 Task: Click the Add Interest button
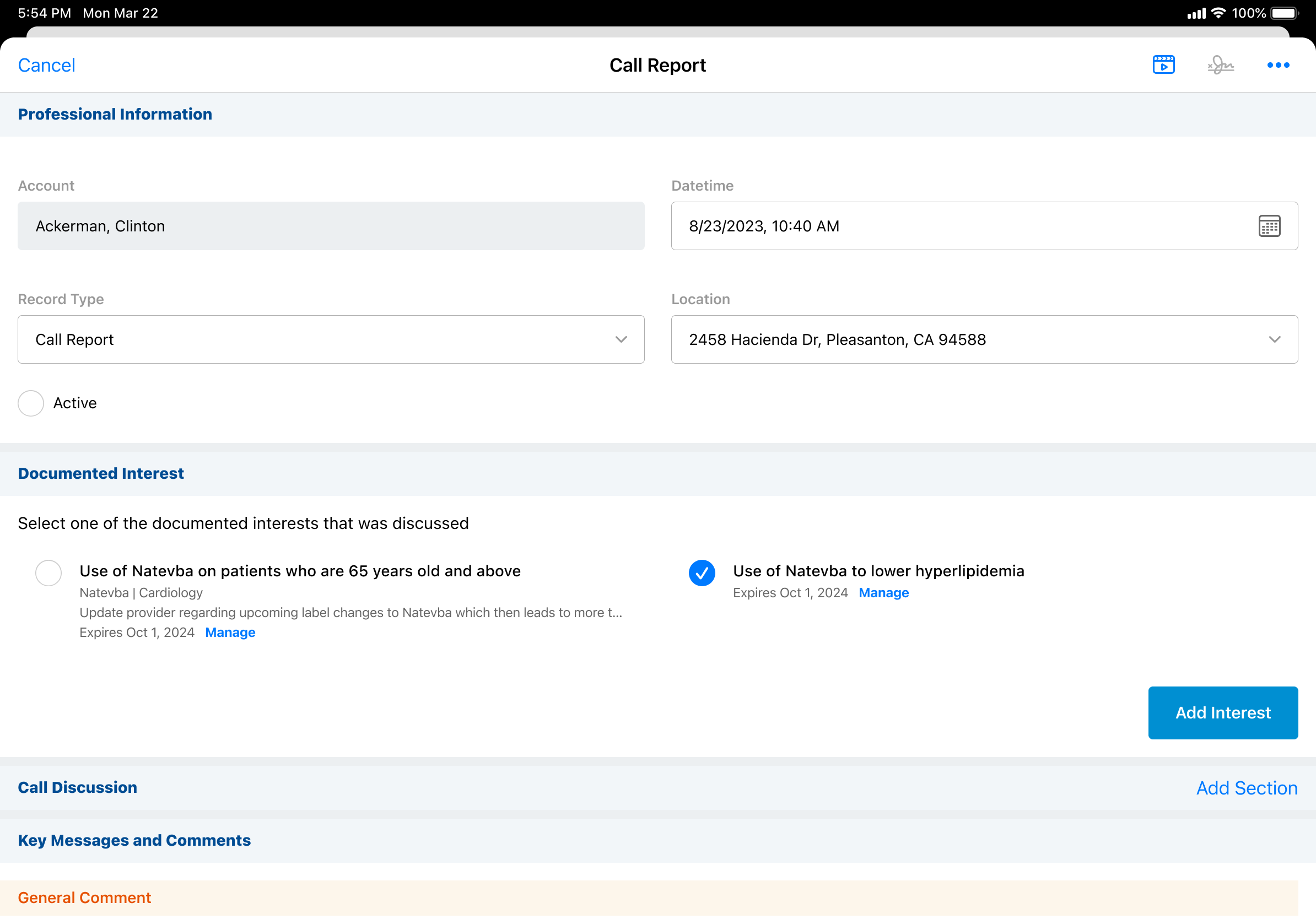(x=1222, y=712)
